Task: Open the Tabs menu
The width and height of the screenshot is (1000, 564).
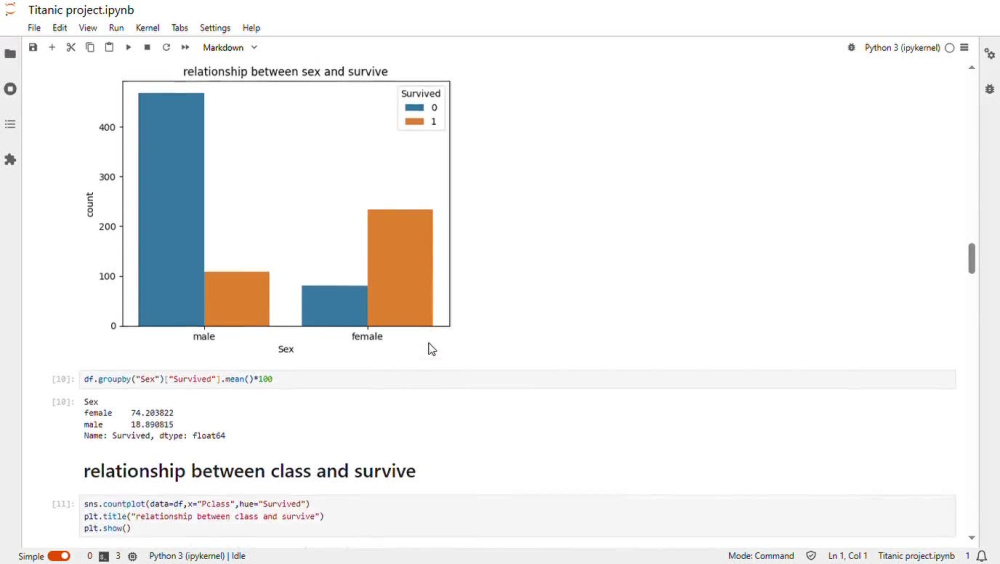Action: (x=179, y=28)
